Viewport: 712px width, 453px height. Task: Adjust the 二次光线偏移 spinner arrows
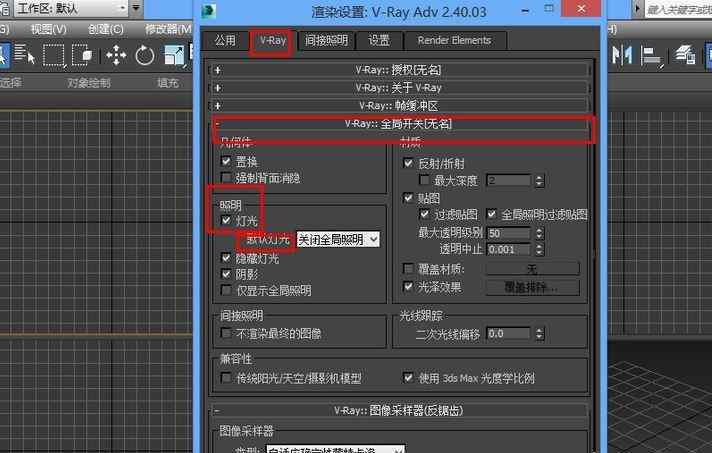[539, 334]
